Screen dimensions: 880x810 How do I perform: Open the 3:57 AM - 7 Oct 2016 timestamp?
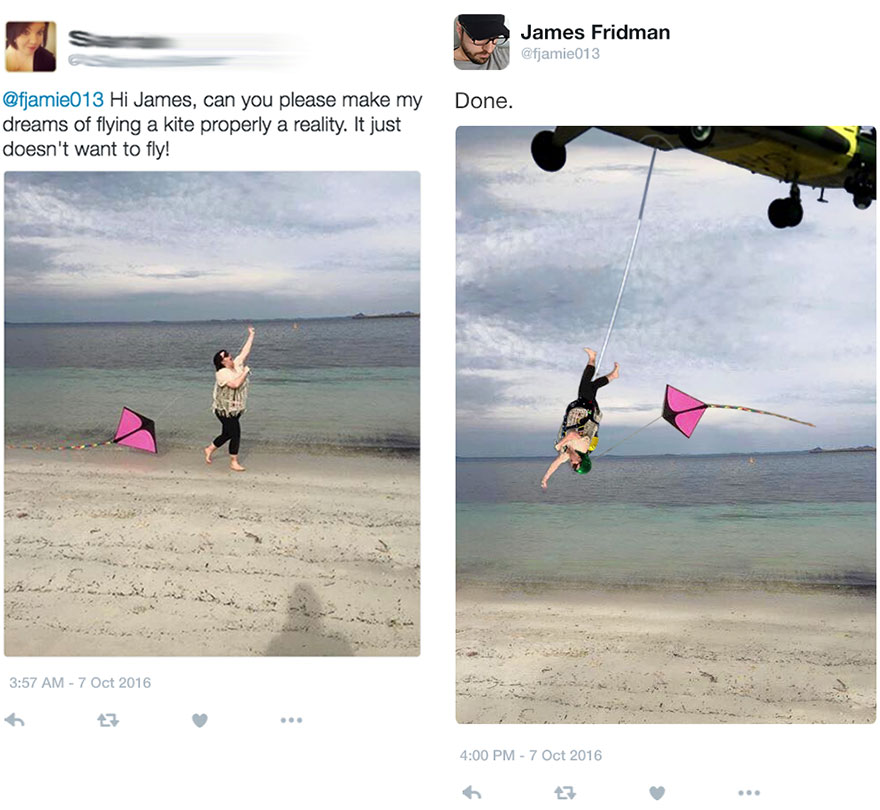click(80, 683)
